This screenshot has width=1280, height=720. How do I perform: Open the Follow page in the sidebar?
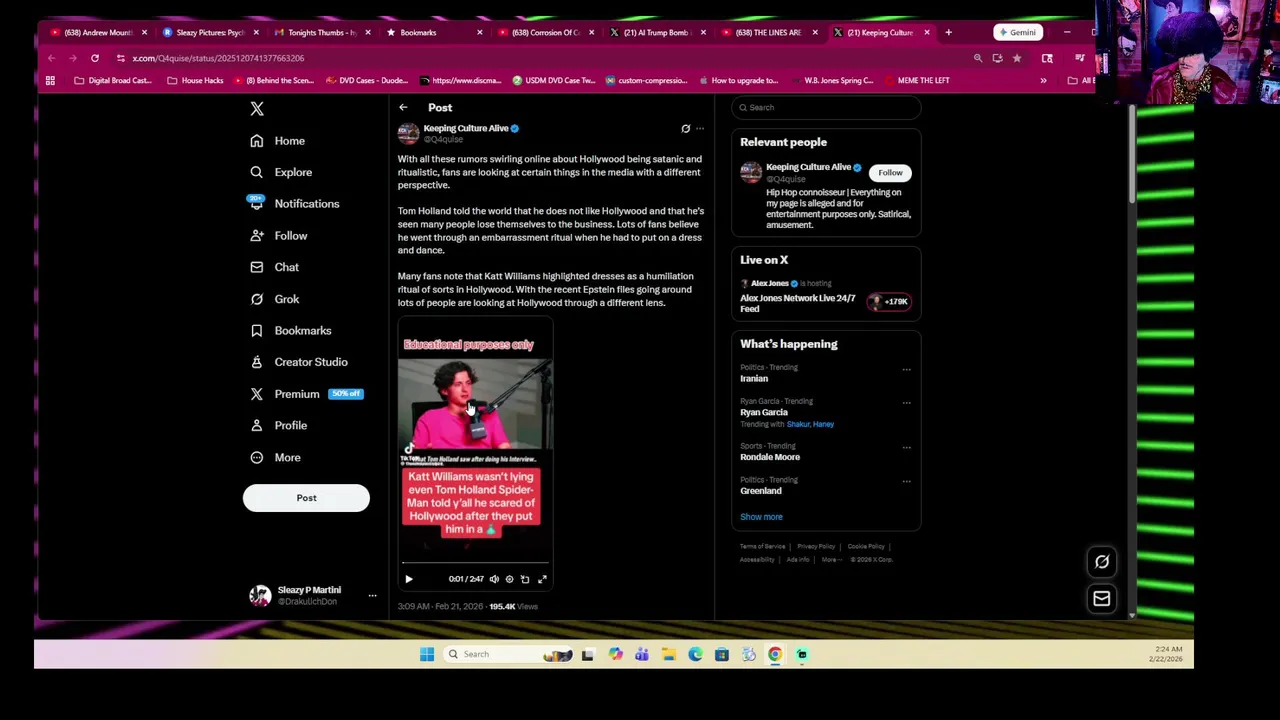279,236
